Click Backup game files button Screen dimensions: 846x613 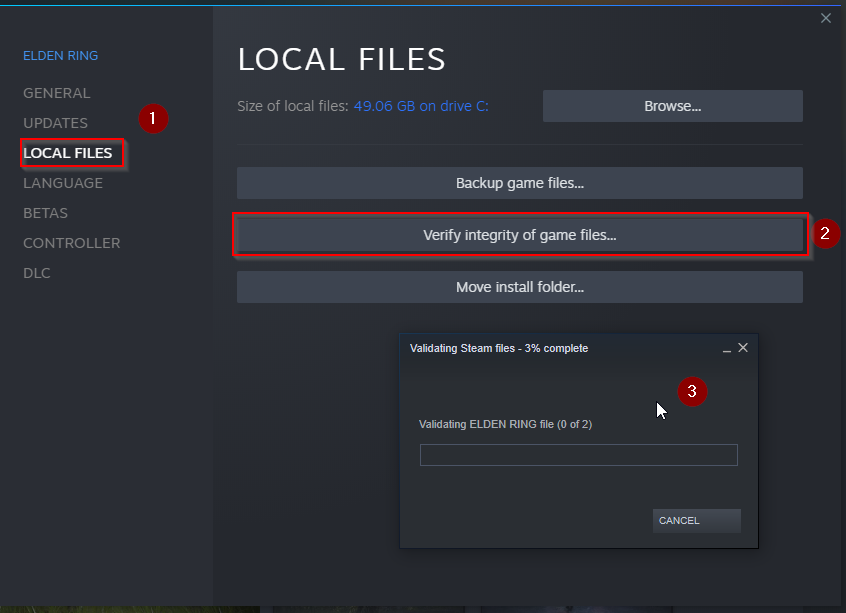click(520, 183)
